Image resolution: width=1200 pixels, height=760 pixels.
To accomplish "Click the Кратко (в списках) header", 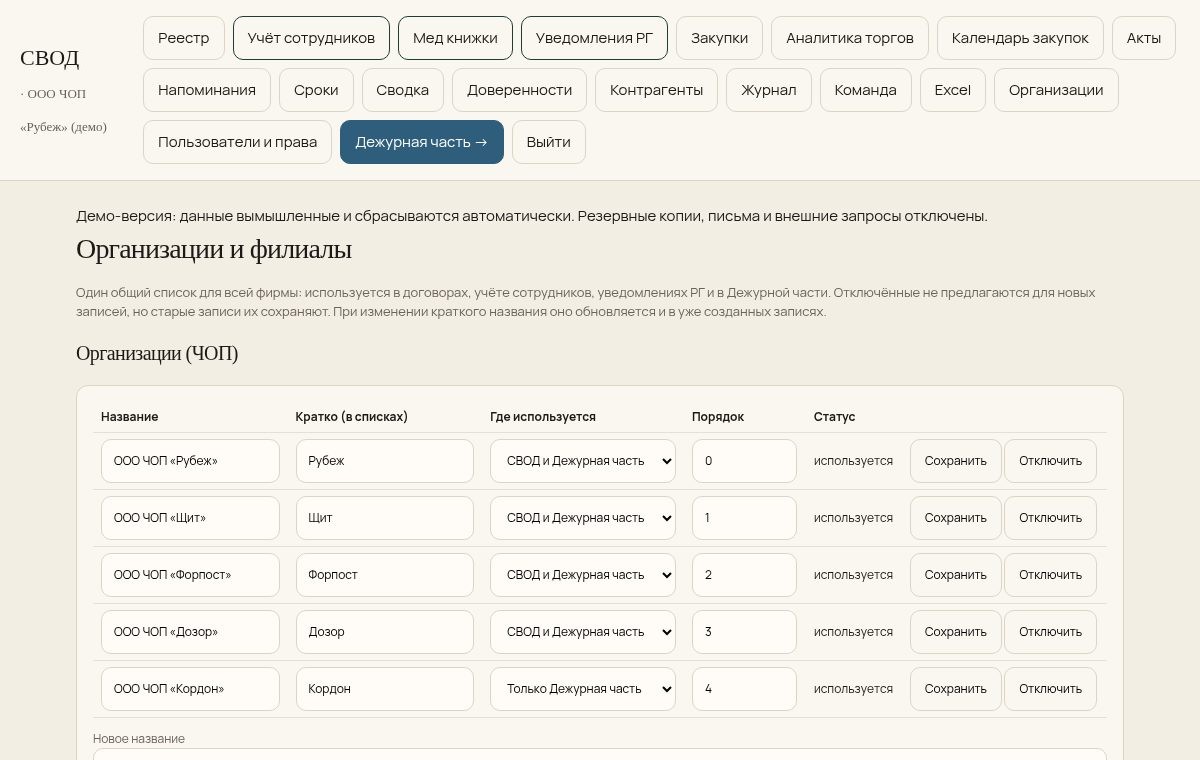I will point(352,417).
